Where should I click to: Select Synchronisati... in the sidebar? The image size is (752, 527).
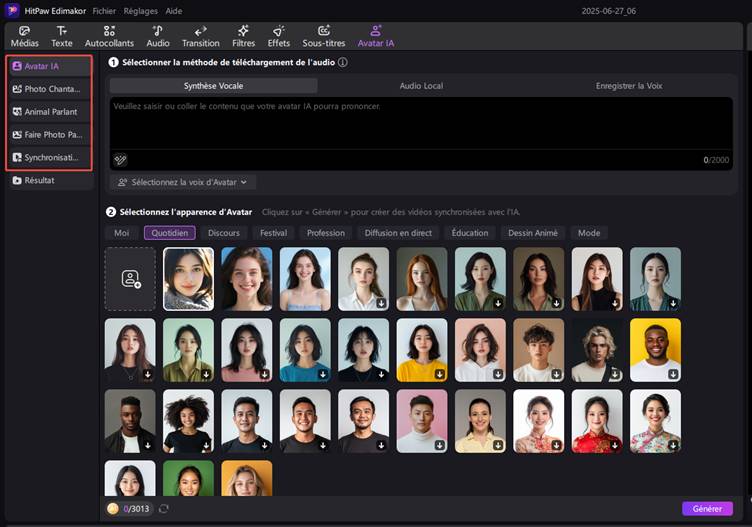(49, 157)
